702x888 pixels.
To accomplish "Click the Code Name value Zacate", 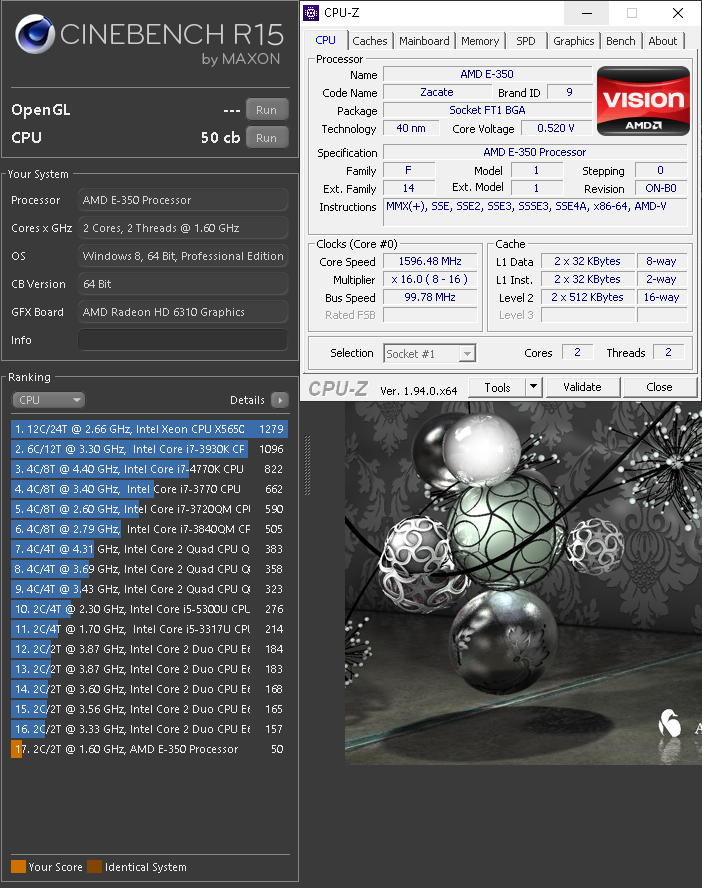I will (x=437, y=92).
